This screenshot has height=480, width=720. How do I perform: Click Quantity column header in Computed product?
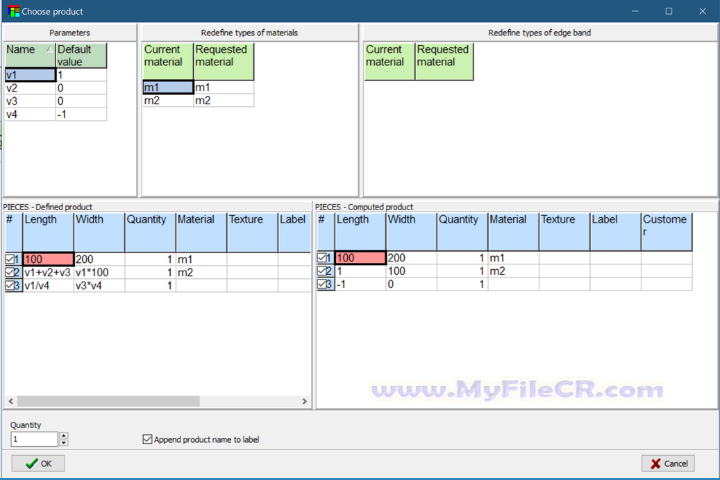coord(462,232)
